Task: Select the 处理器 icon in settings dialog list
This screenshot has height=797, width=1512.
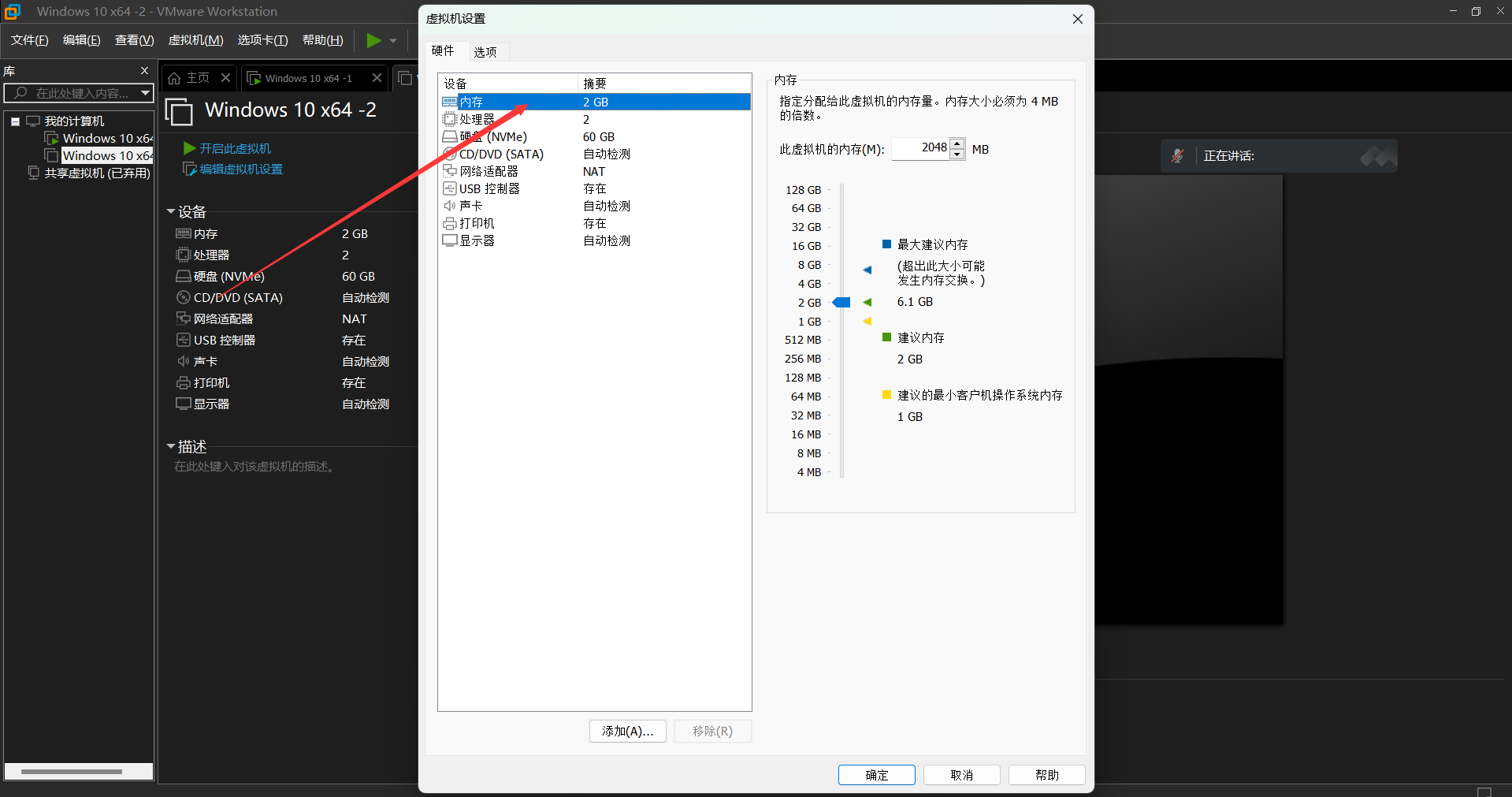Action: 450,119
